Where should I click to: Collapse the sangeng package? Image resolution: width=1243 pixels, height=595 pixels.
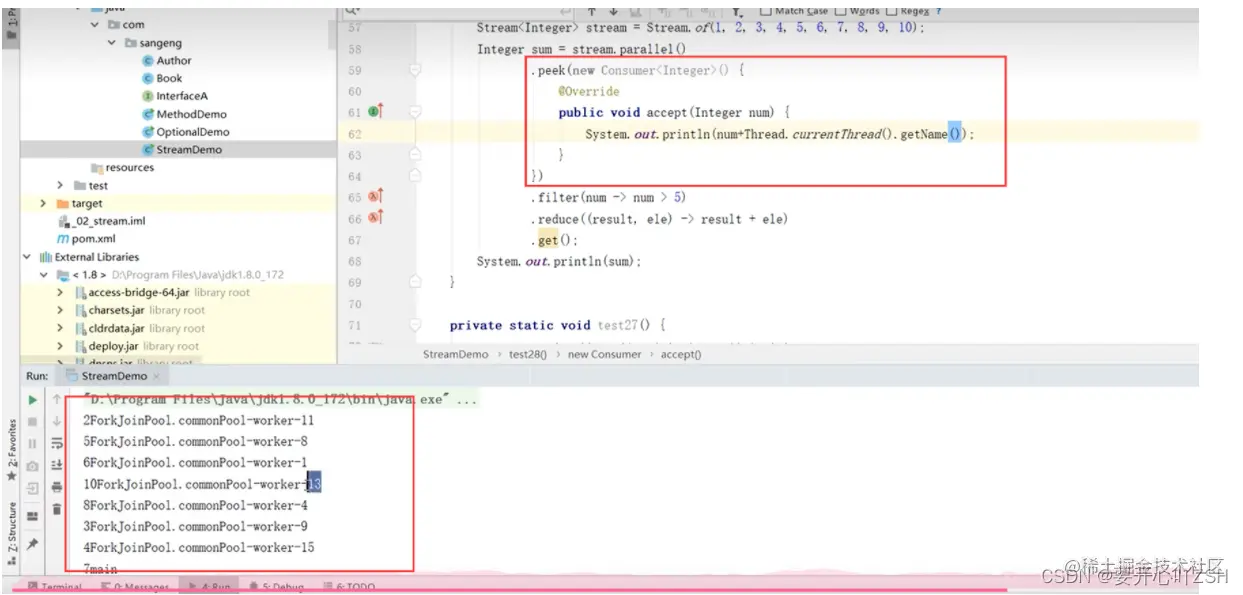point(112,43)
